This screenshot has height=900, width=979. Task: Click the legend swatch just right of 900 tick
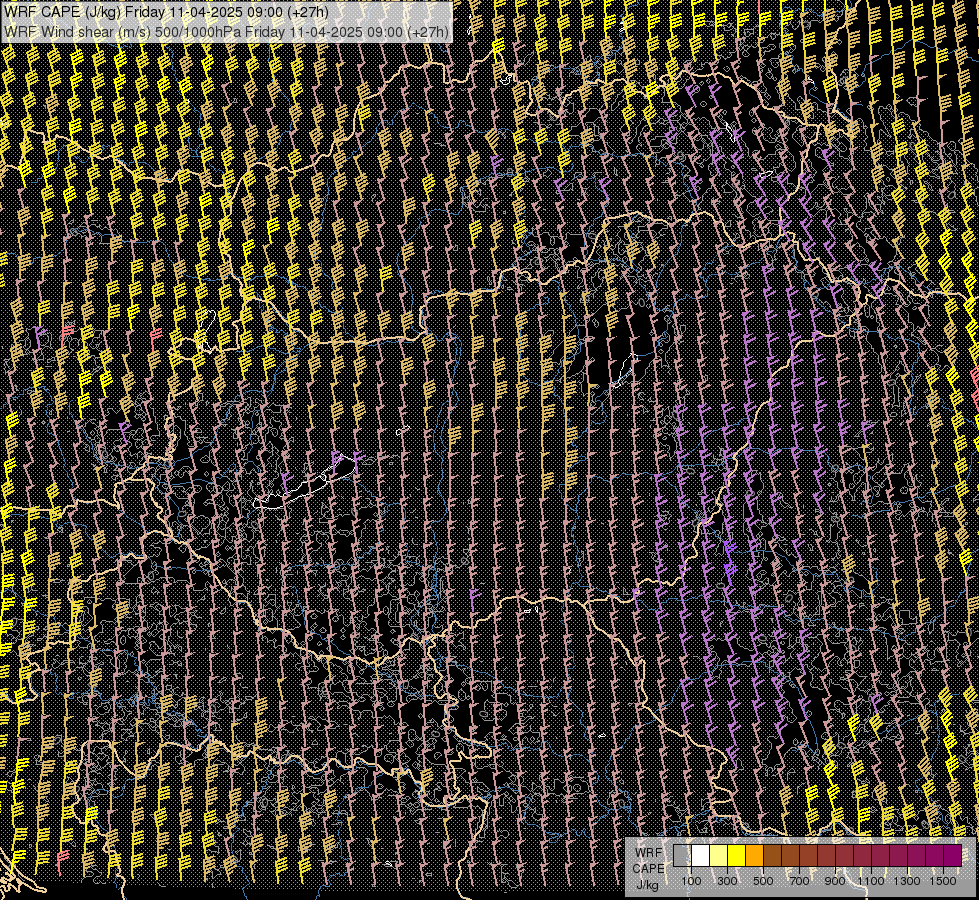tap(845, 856)
